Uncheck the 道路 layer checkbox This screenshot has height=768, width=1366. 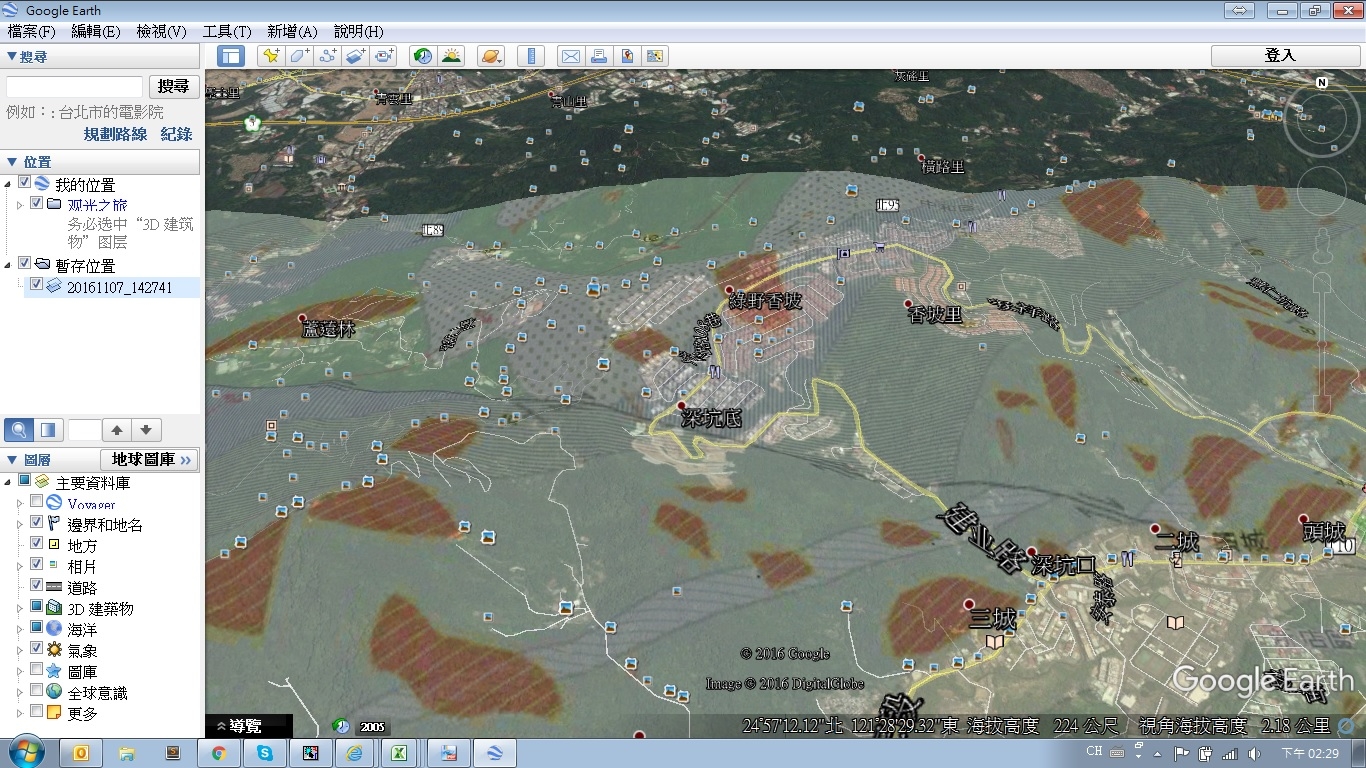tap(37, 586)
